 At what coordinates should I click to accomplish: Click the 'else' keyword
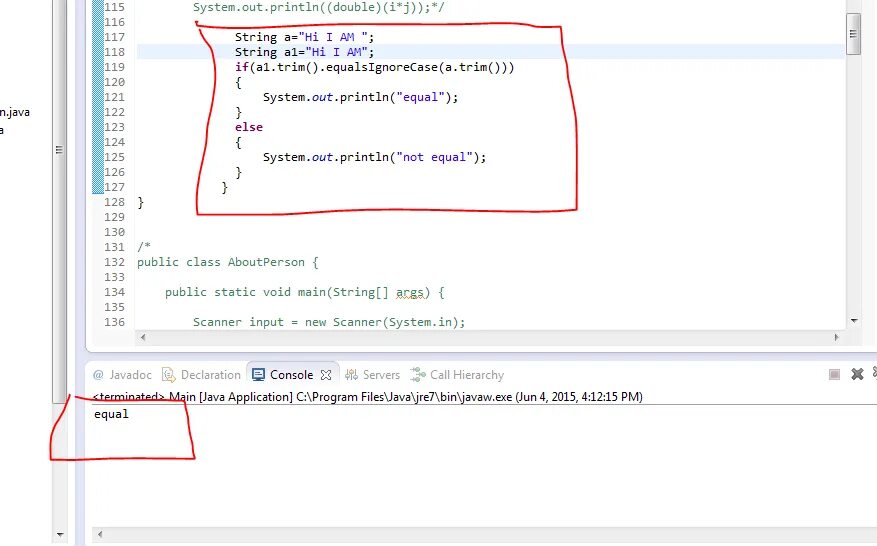(x=249, y=127)
